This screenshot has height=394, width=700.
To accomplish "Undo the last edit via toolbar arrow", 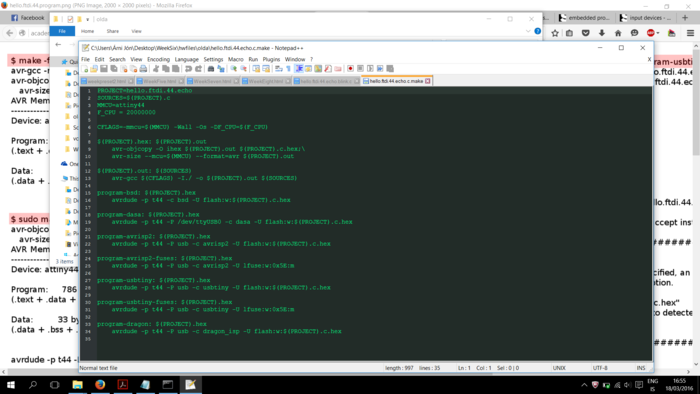I will point(188,69).
